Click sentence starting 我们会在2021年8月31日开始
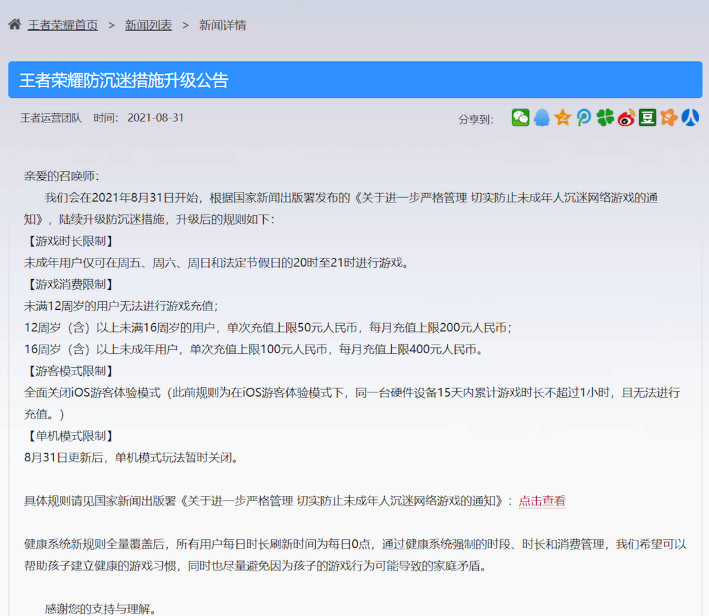The height and width of the screenshot is (616, 709). 341,208
